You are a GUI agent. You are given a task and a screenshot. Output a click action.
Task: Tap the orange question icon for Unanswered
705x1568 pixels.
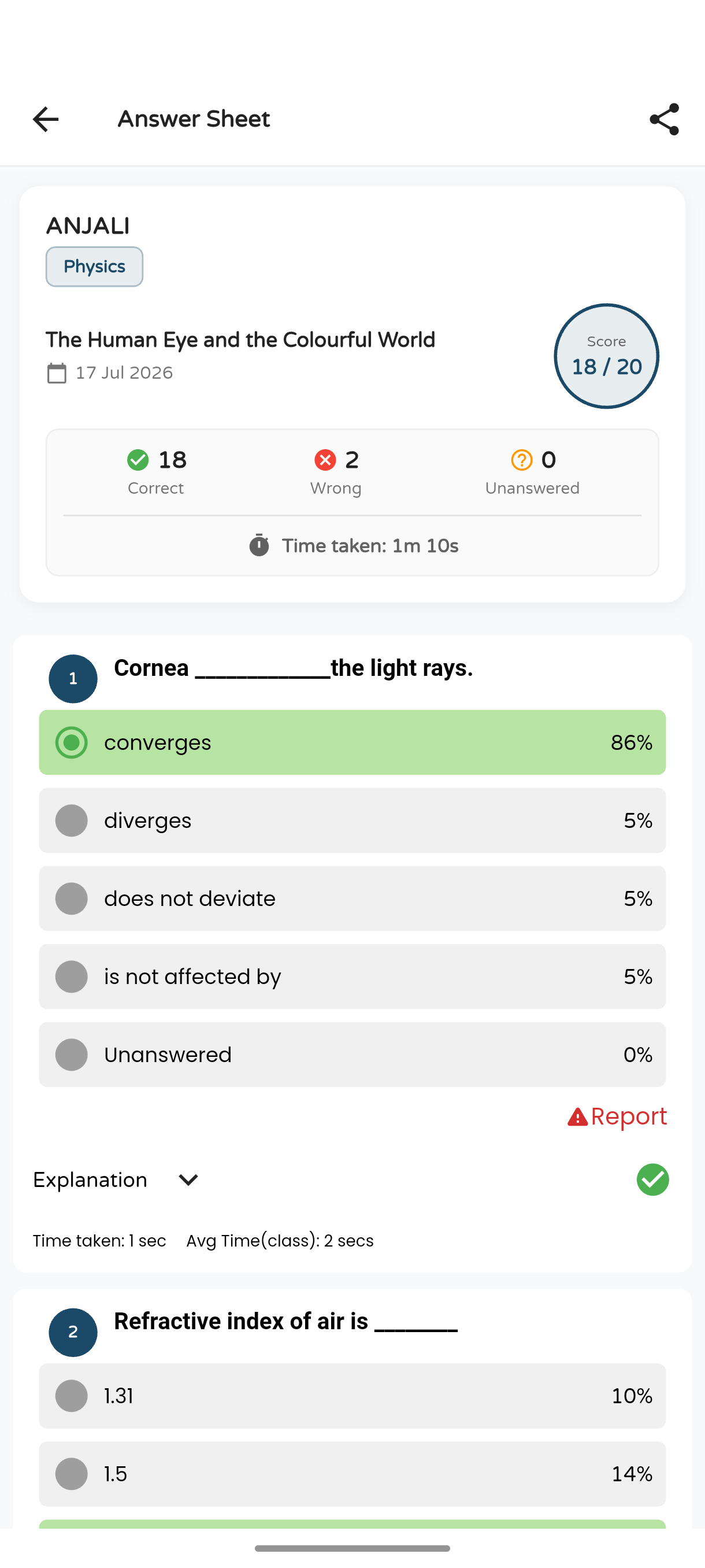coord(521,460)
